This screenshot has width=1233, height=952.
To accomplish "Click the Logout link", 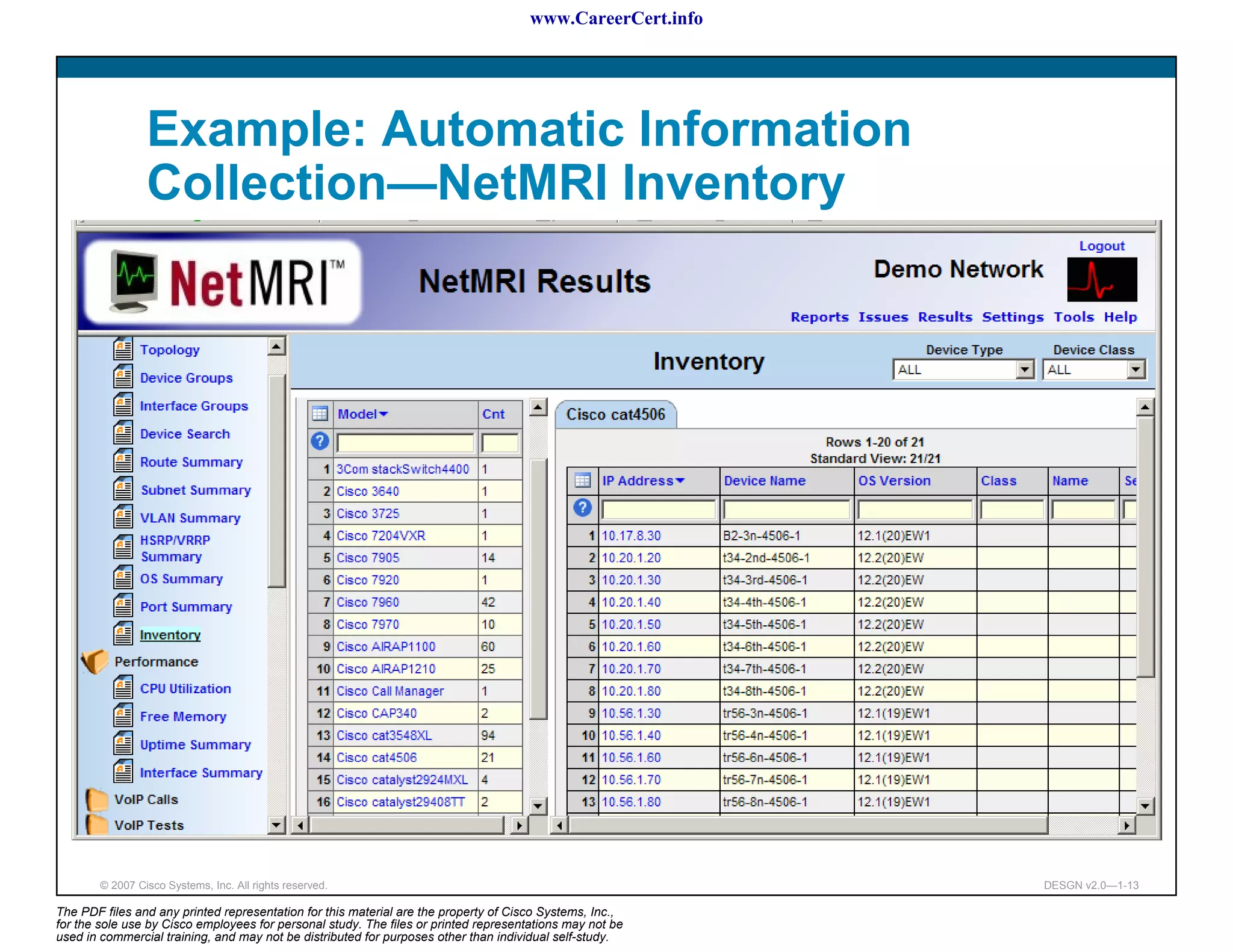I will (1101, 246).
